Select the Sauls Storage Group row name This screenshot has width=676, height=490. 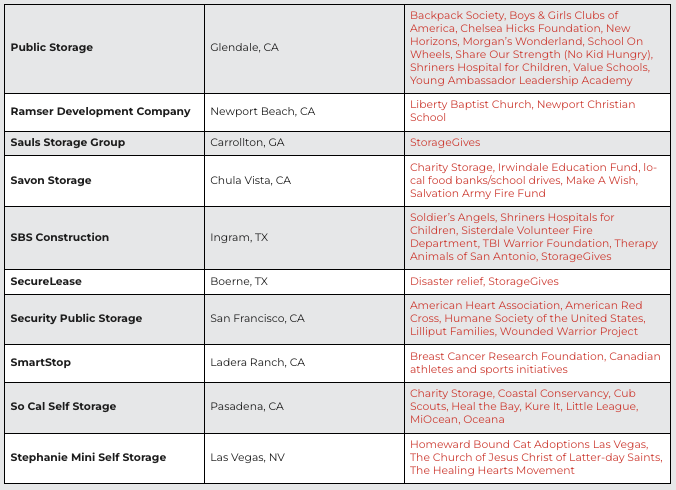(68, 143)
